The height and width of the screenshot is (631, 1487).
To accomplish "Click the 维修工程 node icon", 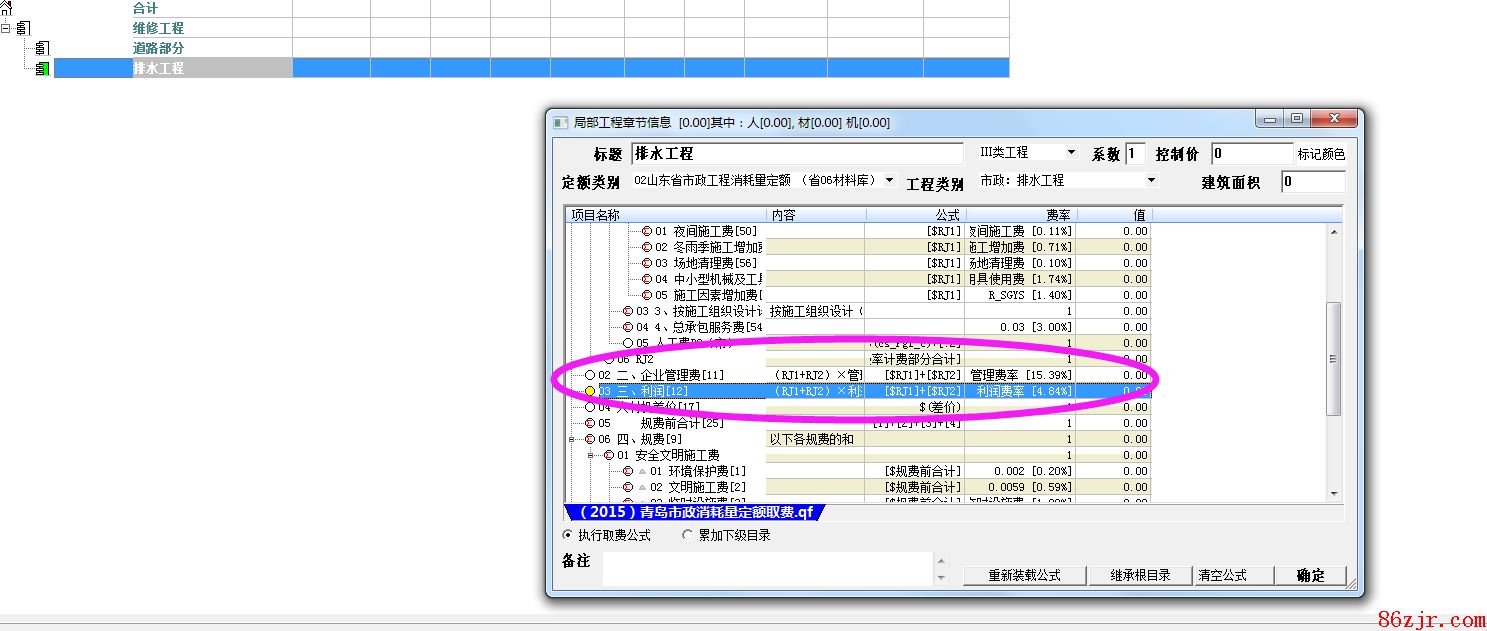I will point(23,29).
